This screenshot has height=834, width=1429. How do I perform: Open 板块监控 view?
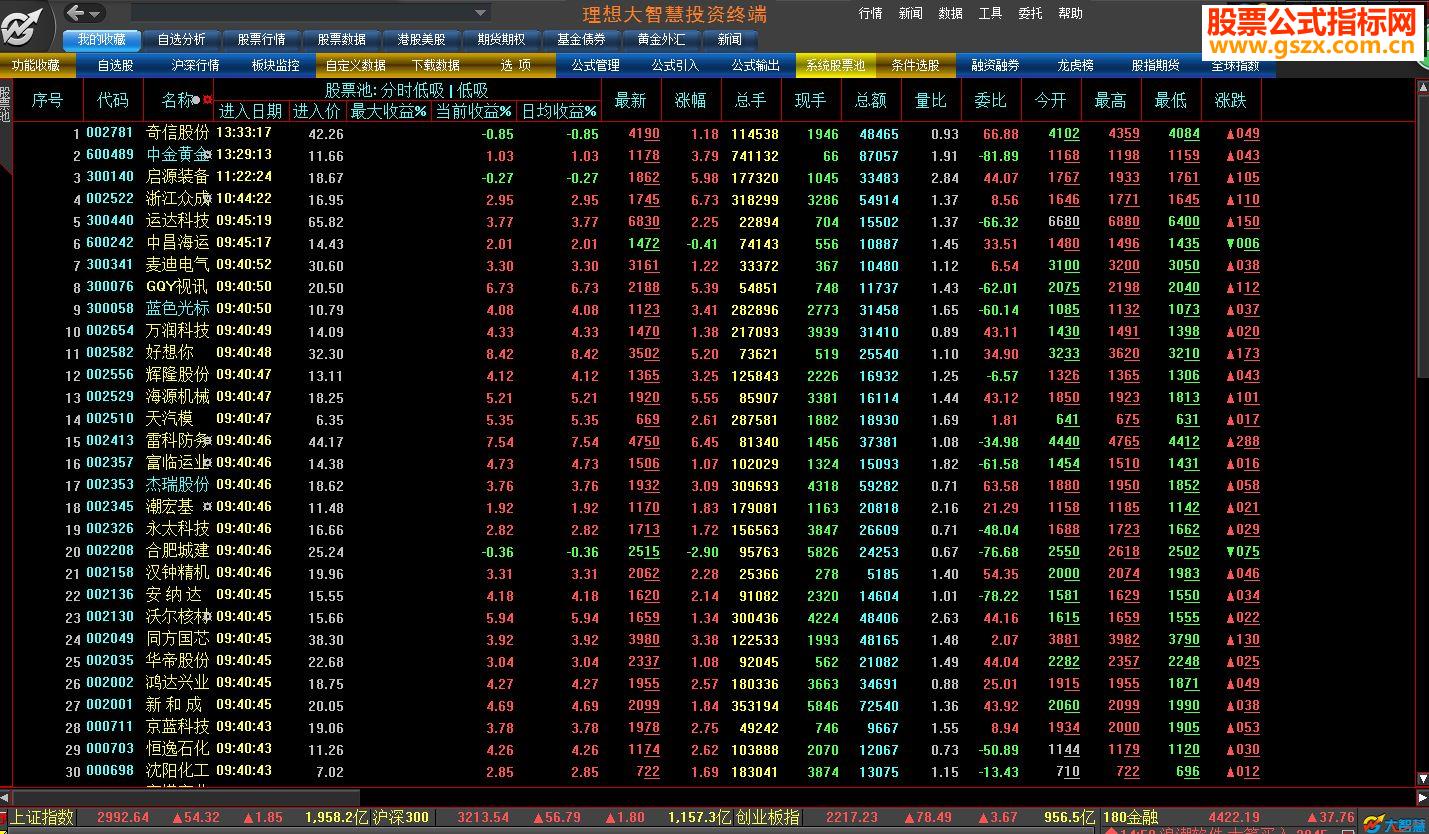276,65
